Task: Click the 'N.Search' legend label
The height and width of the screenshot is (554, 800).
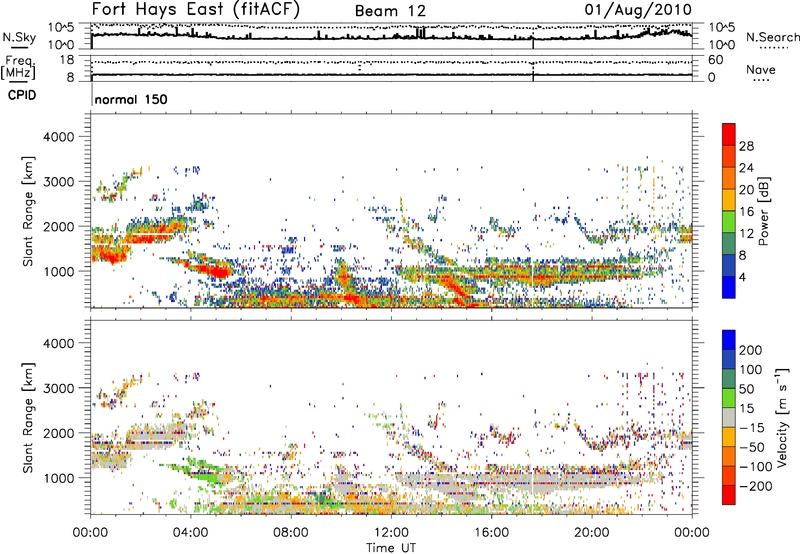Action: click(x=772, y=37)
